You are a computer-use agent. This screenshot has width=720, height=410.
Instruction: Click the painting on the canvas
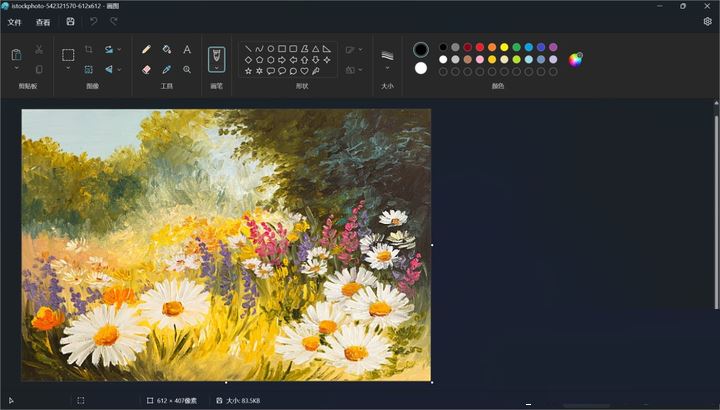(x=226, y=245)
